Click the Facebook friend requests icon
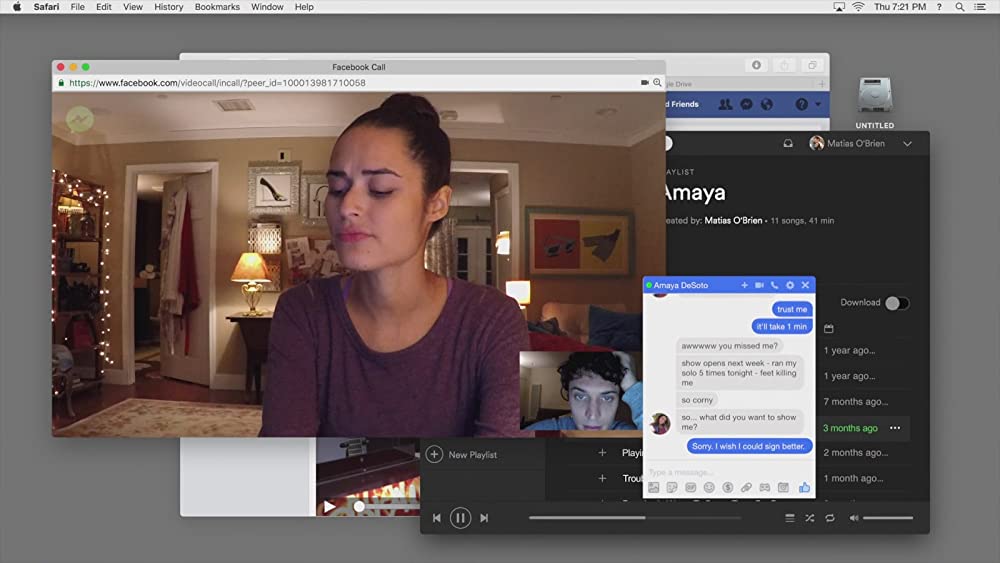This screenshot has width=1000, height=563. click(x=724, y=104)
